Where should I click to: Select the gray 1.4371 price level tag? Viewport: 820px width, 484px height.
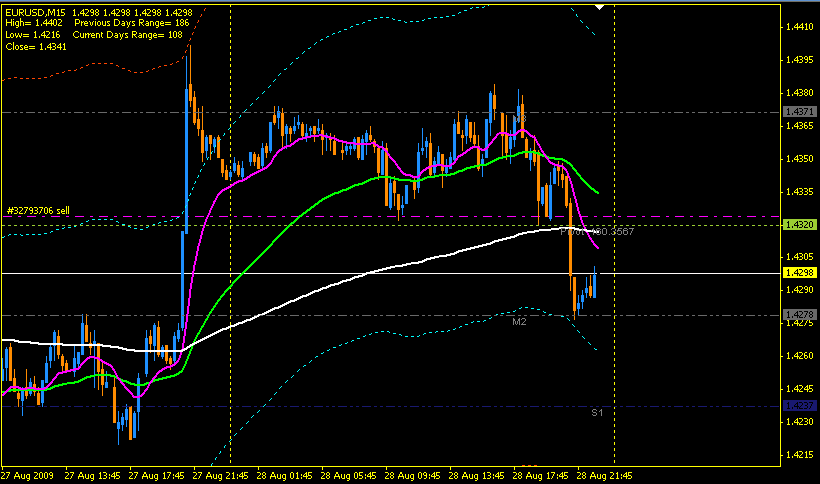[x=800, y=111]
